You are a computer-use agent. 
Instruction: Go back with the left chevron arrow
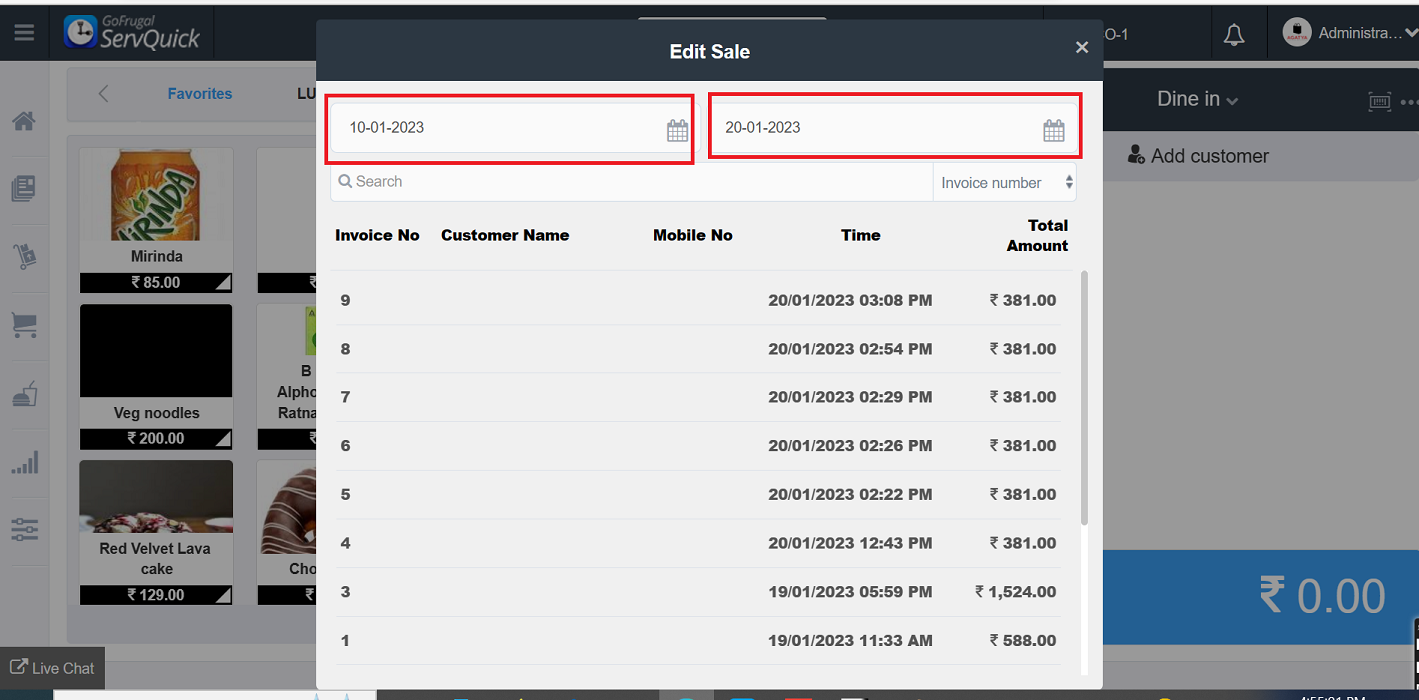[103, 94]
